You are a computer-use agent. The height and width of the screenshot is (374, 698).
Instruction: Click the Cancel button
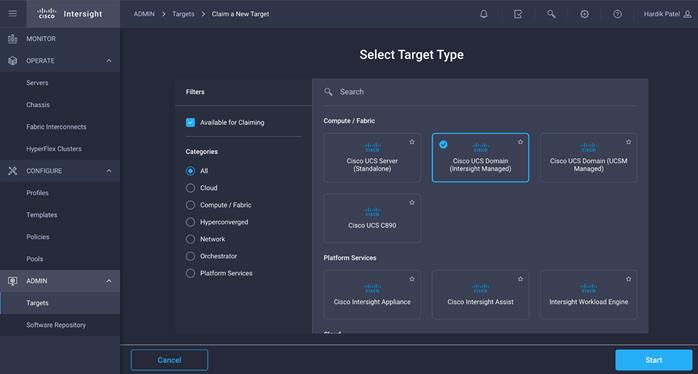click(x=169, y=360)
